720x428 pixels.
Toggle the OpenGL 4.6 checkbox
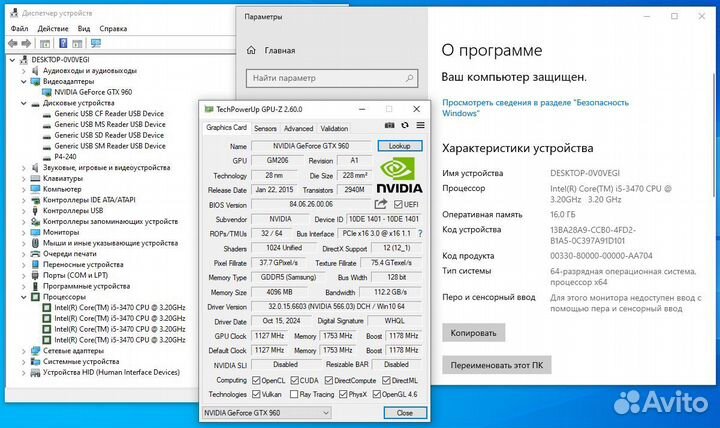coord(377,394)
